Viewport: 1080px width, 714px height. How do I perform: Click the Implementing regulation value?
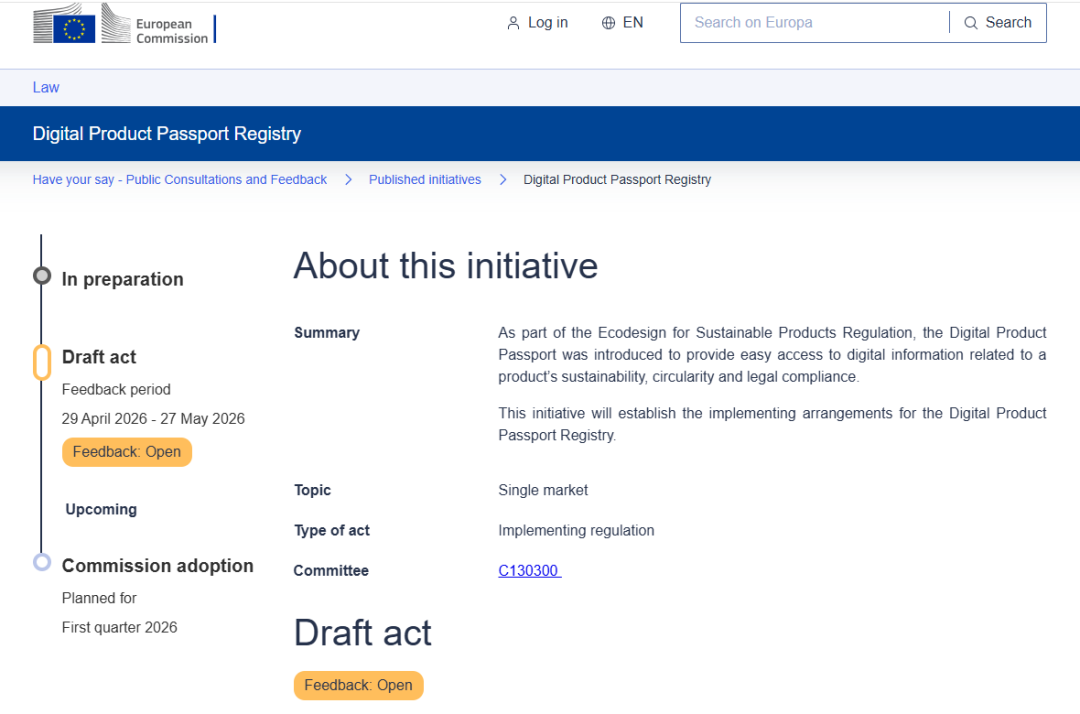click(x=576, y=530)
